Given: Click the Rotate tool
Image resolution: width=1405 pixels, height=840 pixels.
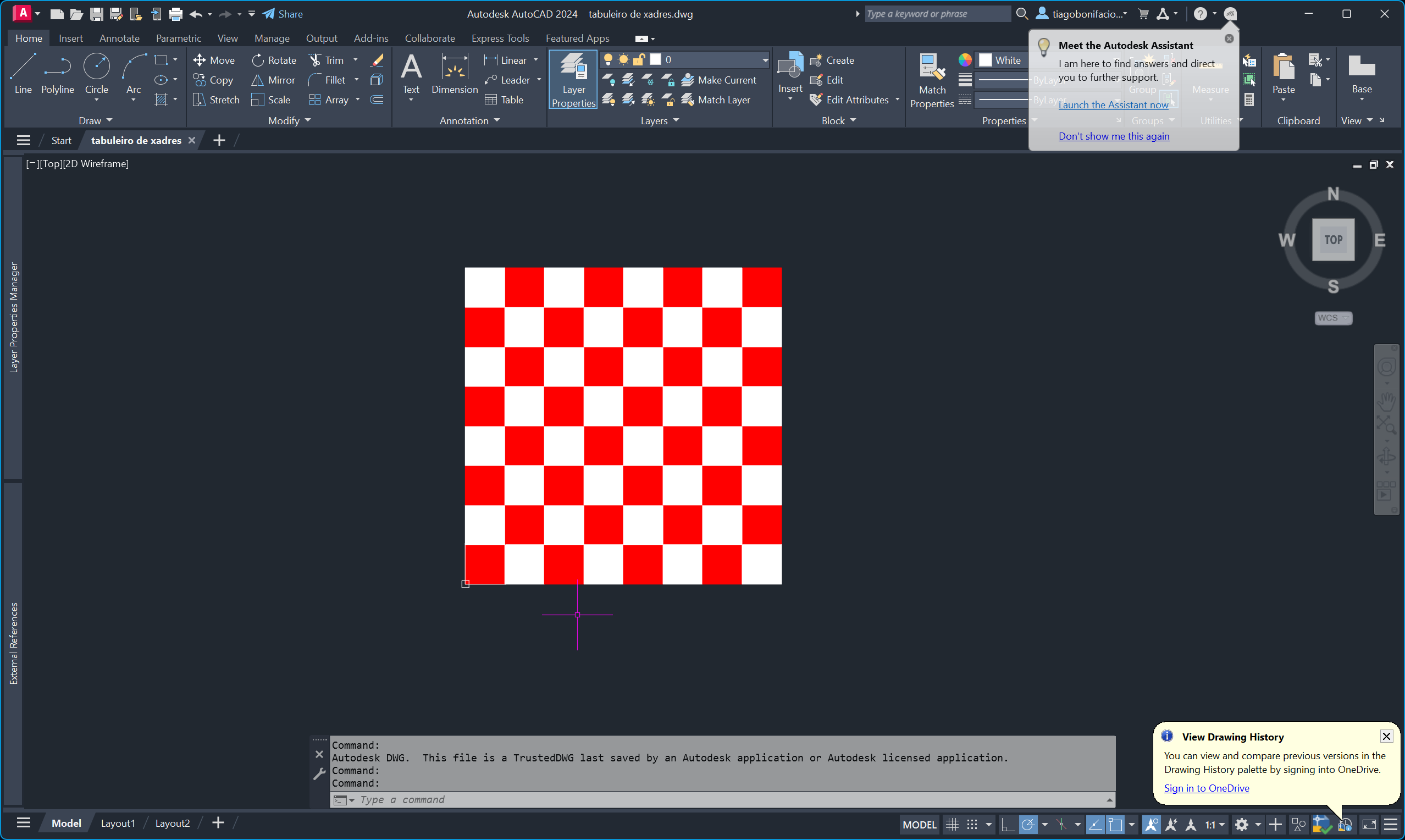Looking at the screenshot, I should (274, 60).
